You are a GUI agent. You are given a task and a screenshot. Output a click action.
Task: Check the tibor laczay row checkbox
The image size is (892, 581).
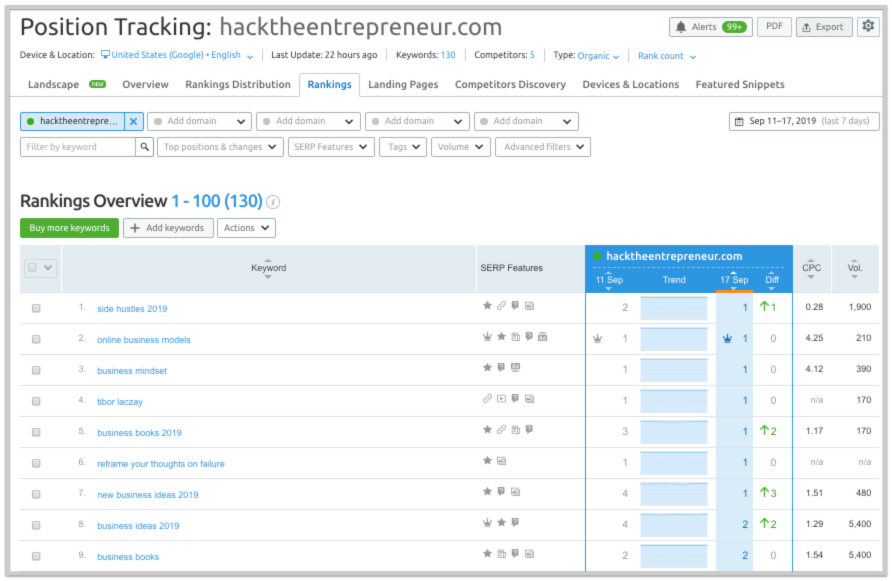click(x=36, y=401)
